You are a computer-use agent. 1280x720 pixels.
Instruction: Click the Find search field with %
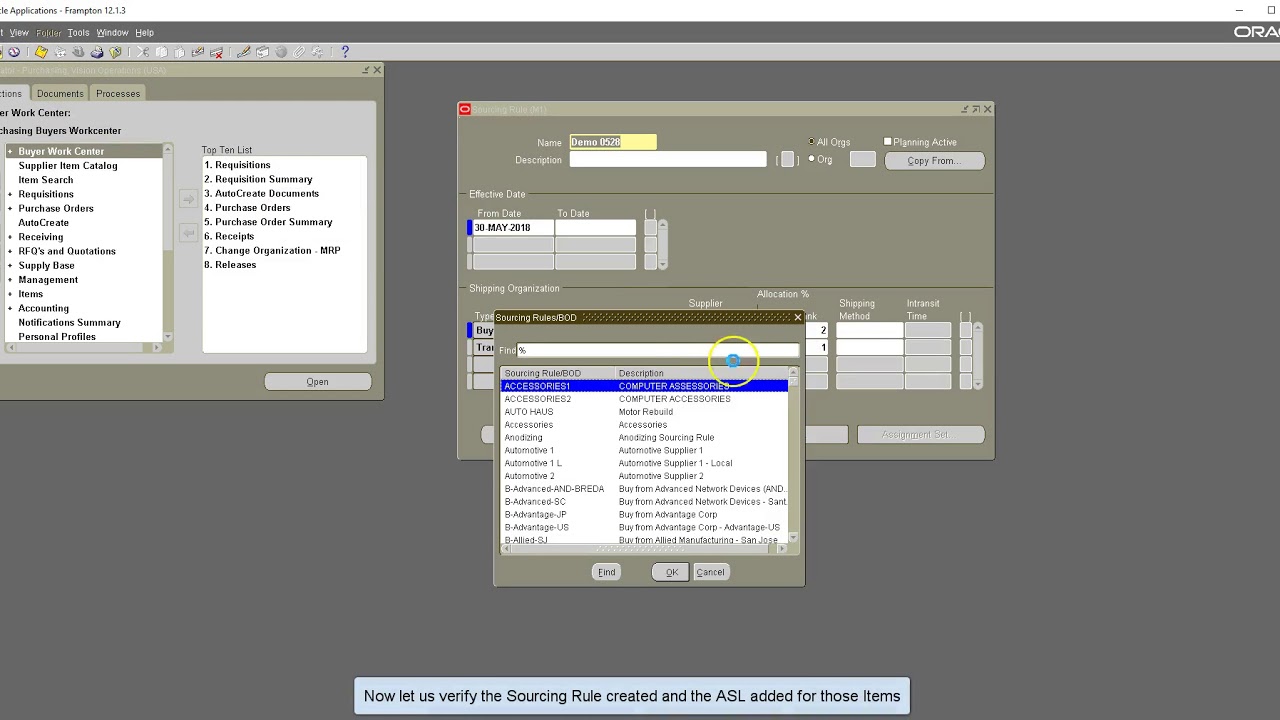point(657,350)
